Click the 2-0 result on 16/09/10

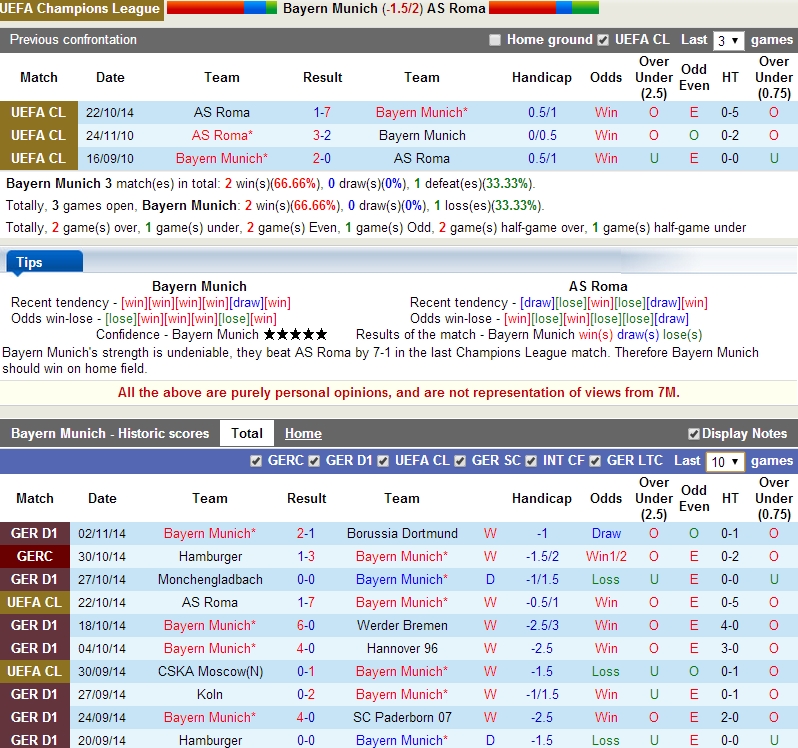(x=322, y=158)
